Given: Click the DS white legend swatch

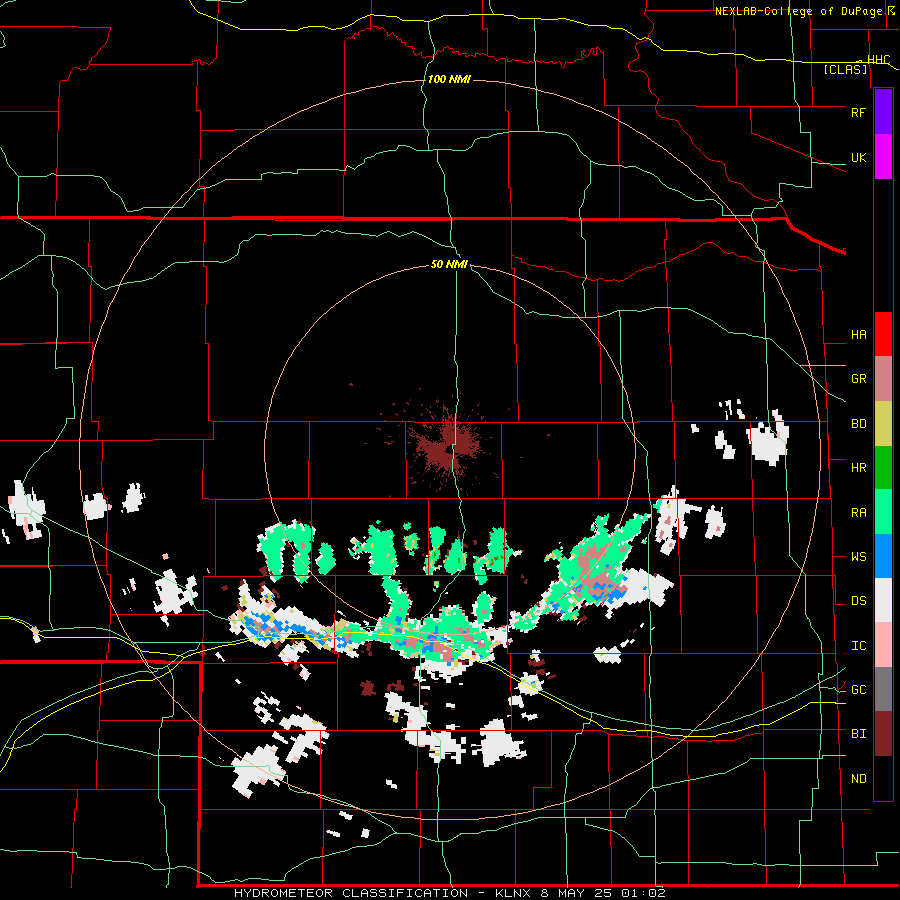Looking at the screenshot, I should coord(883,600).
